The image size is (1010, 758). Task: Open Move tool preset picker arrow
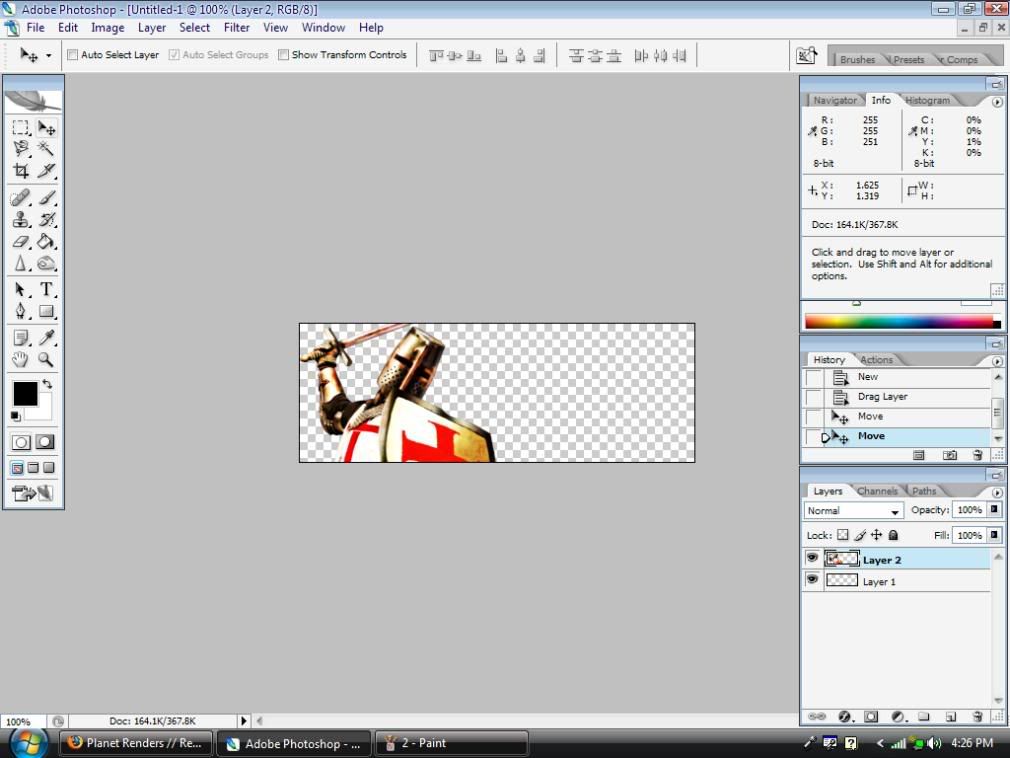click(48, 55)
